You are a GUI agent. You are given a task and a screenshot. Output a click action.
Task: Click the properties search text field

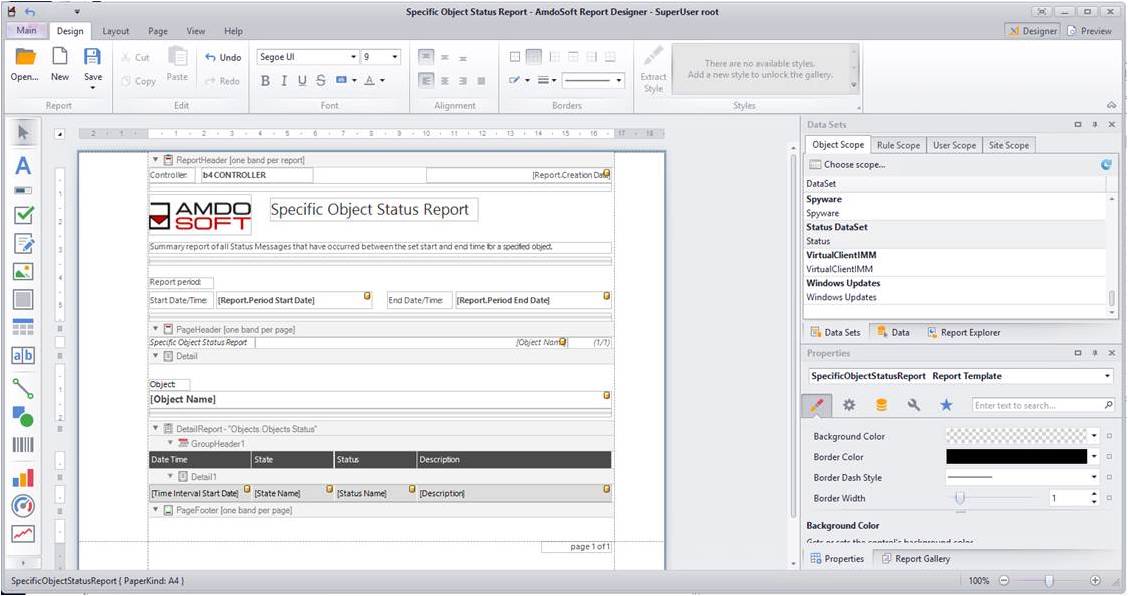coord(1038,405)
